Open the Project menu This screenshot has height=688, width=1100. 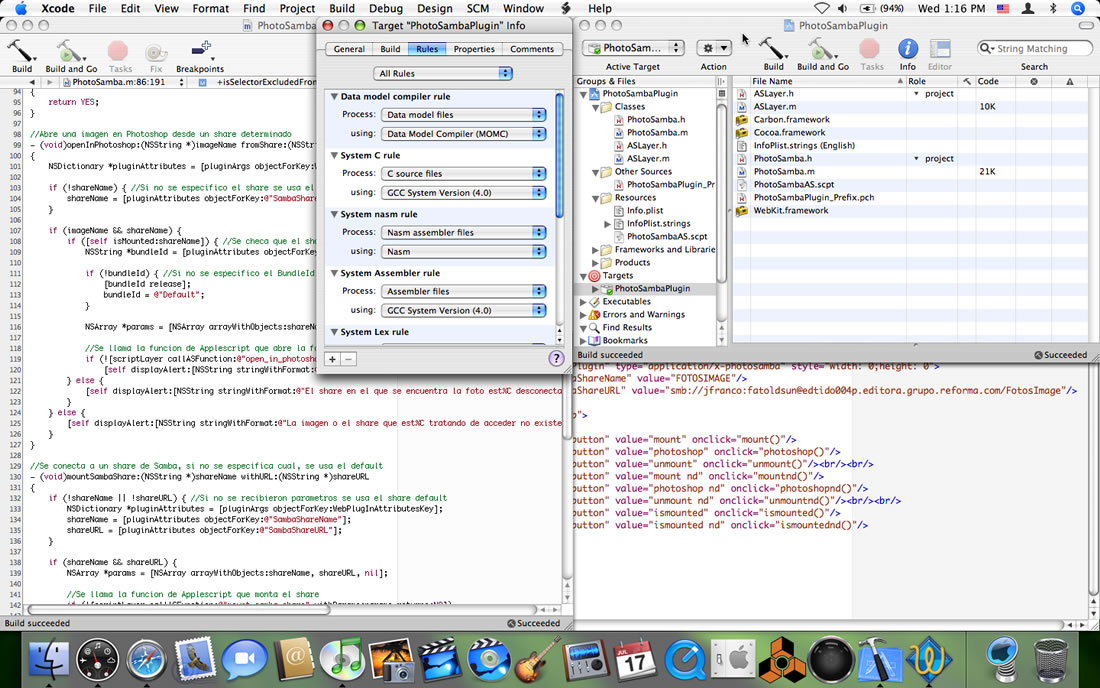pos(297,8)
